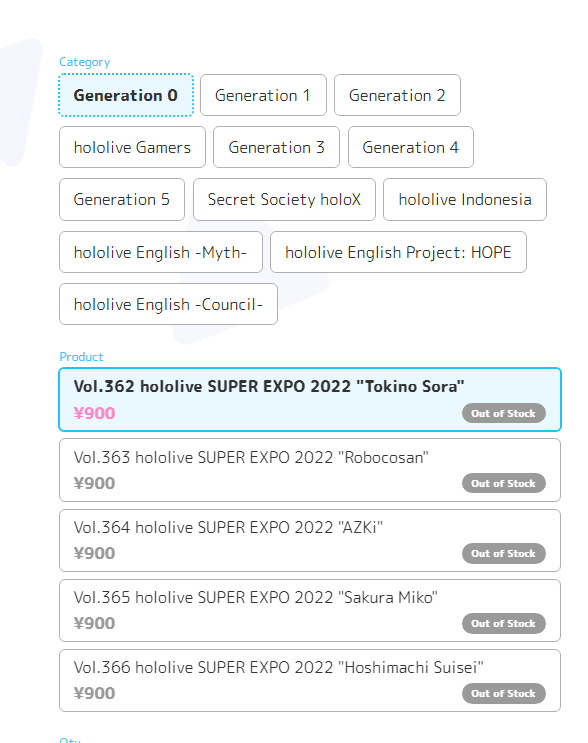Choose Generation 4 category
This screenshot has width=588, height=743.
411,147
